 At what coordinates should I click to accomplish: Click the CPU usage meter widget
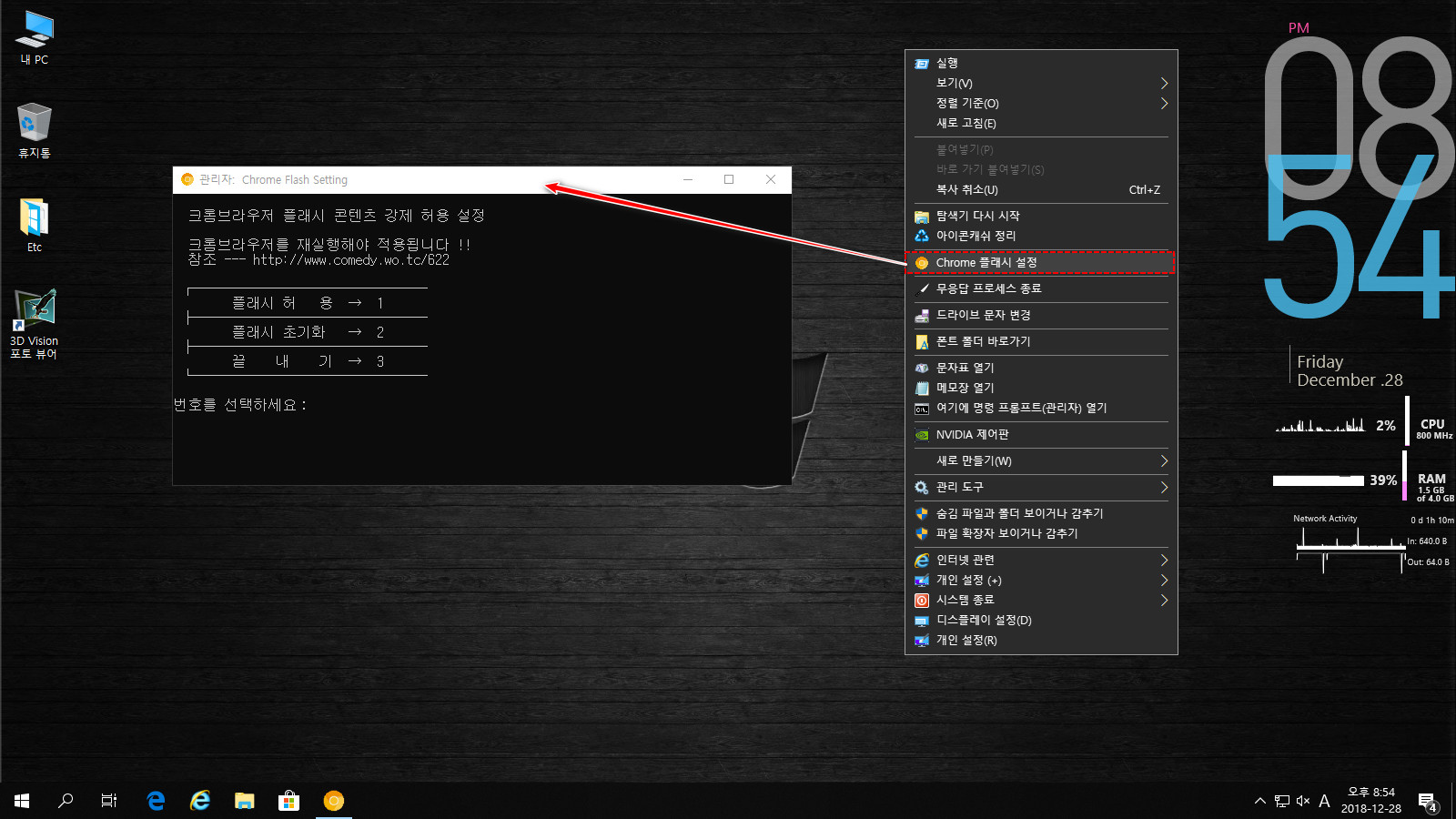(1364, 426)
